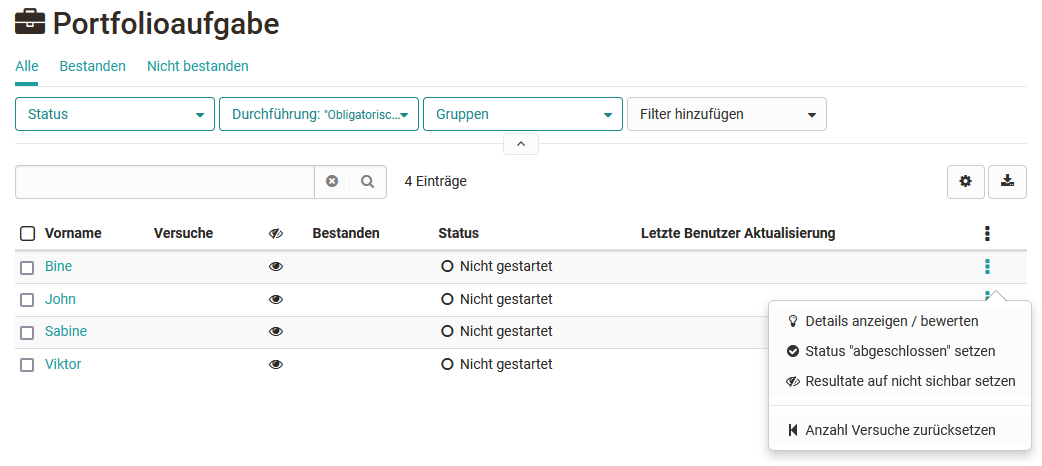Choose Anzahl Versuche zurücksetzen from menu
Viewport: 1042px width, 466px height.
[900, 430]
